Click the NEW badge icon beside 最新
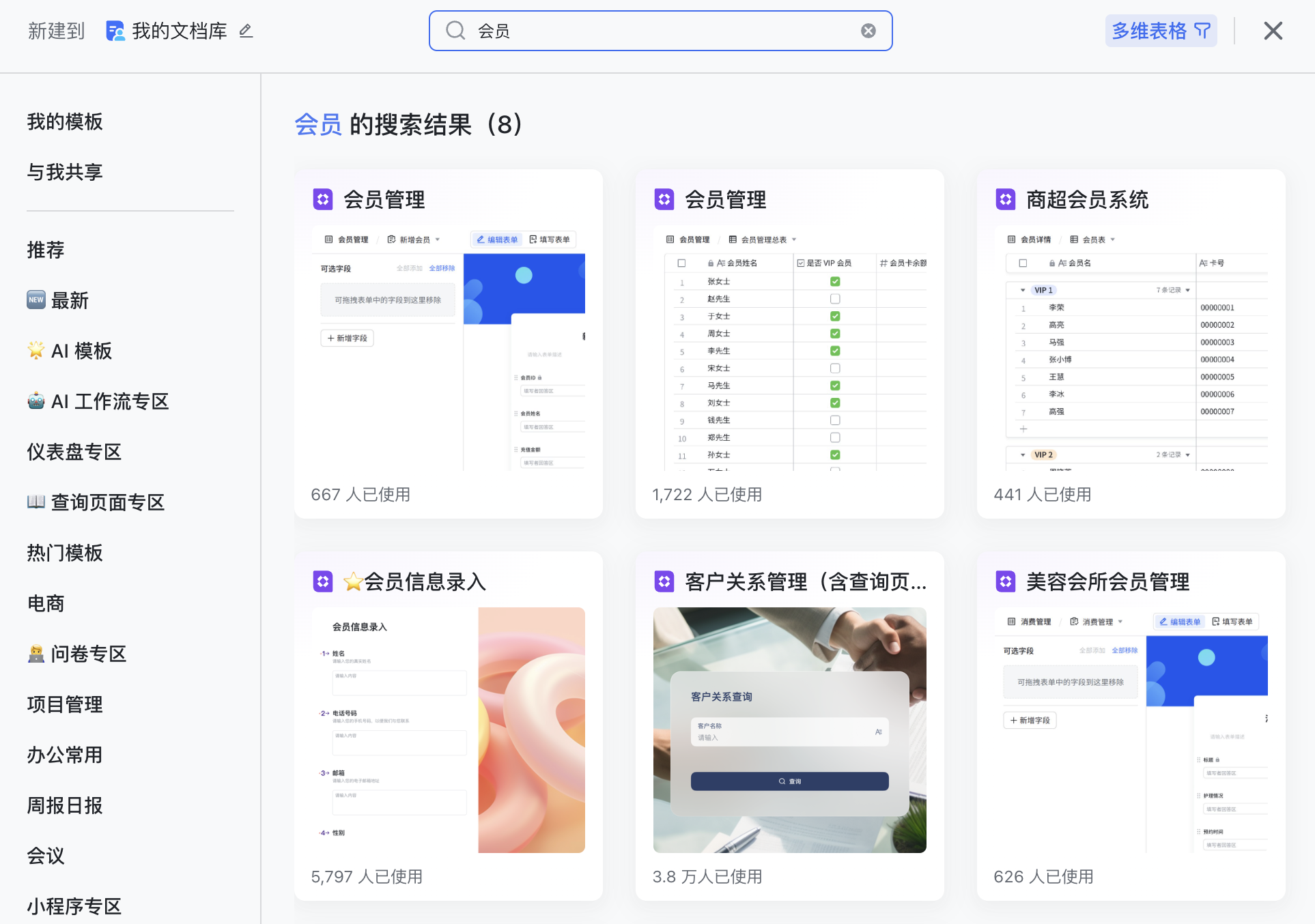Image resolution: width=1315 pixels, height=924 pixels. 36,300
